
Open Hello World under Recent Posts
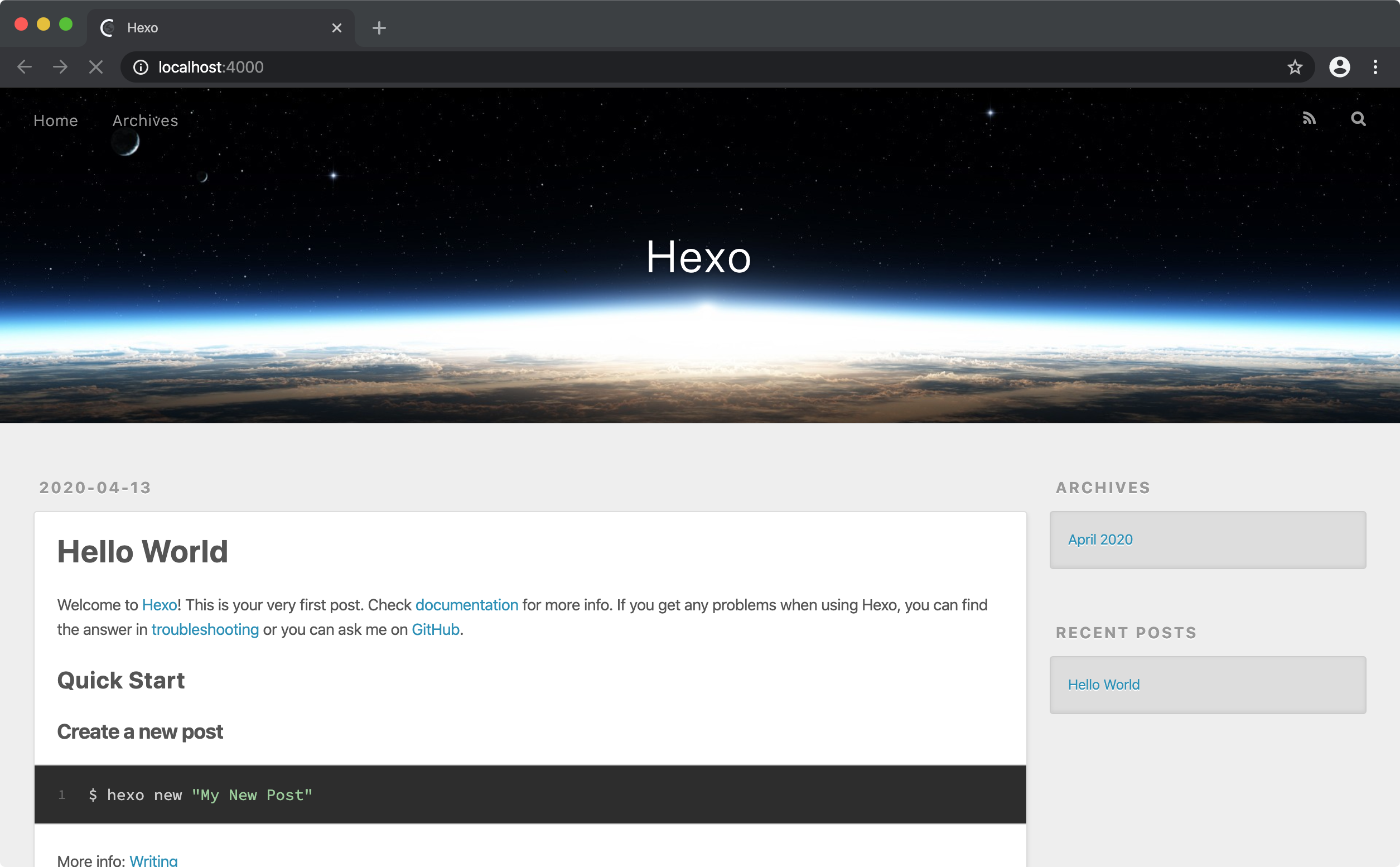1104,685
